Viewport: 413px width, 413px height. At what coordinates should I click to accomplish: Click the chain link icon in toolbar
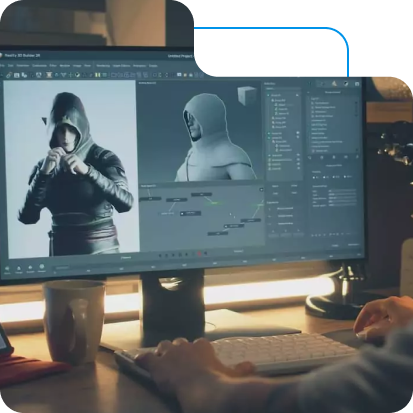pos(9,75)
